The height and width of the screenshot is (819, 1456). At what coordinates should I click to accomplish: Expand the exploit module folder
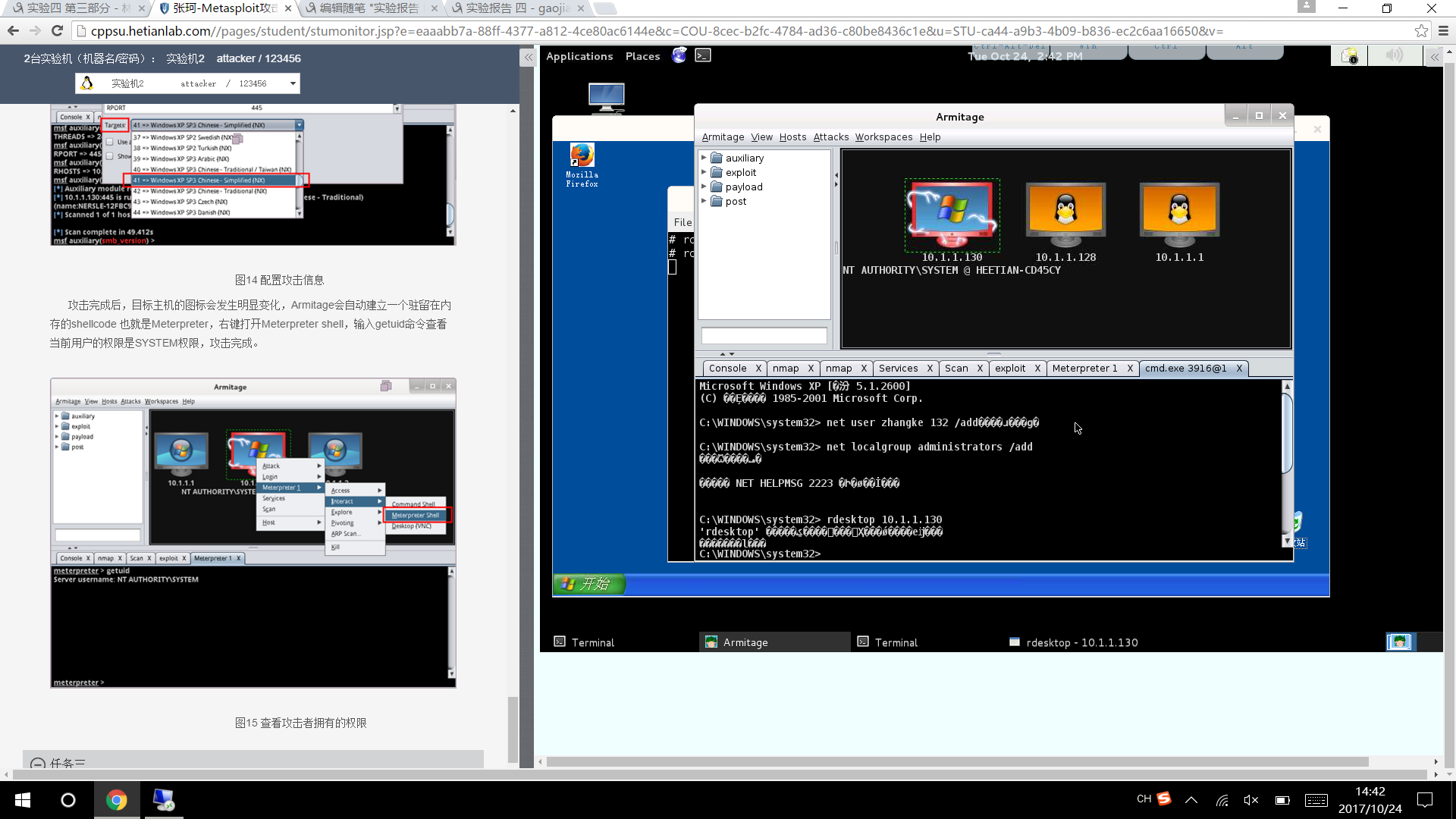[704, 172]
